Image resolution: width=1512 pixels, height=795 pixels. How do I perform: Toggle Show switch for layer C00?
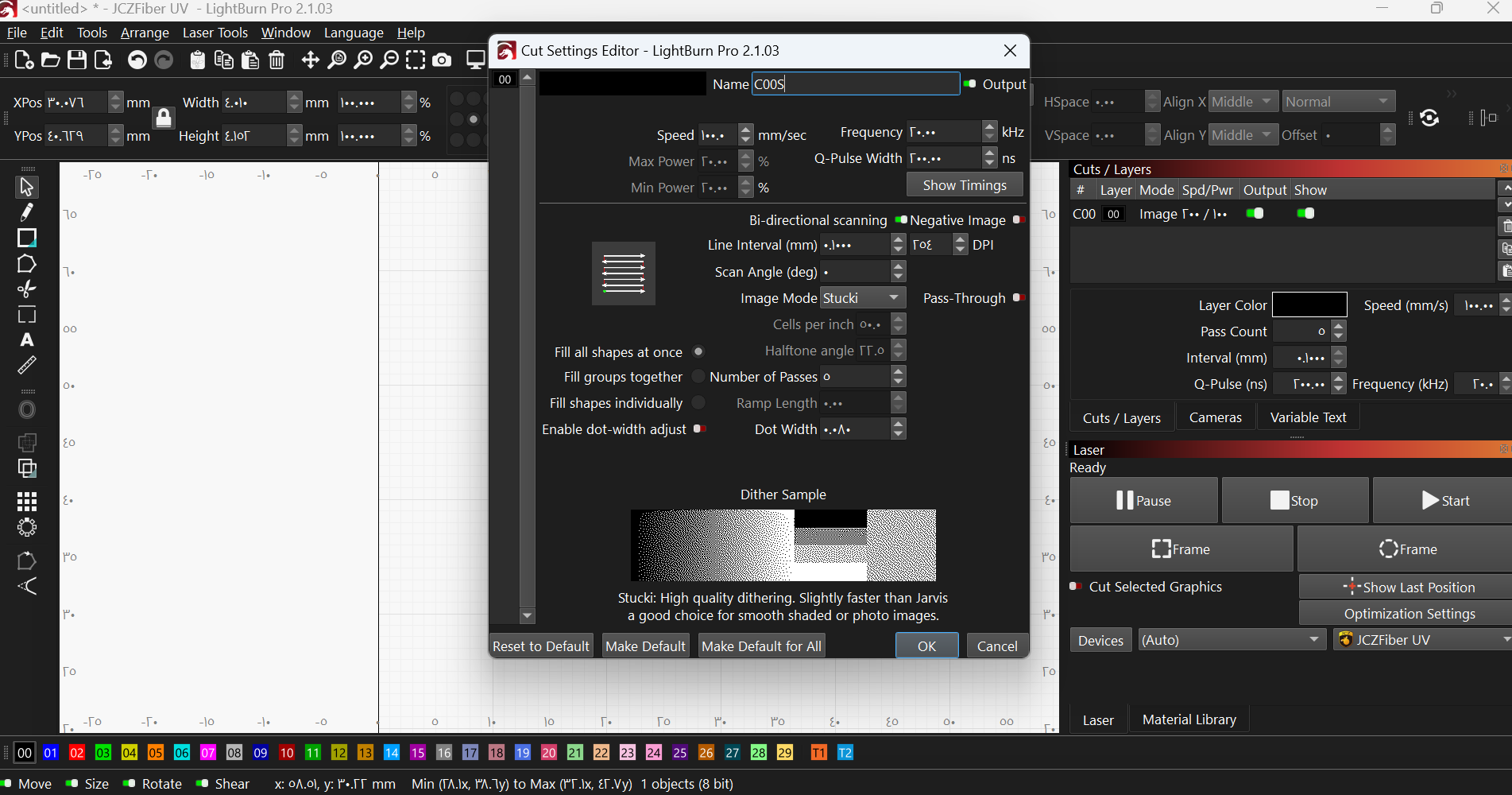pos(1305,213)
